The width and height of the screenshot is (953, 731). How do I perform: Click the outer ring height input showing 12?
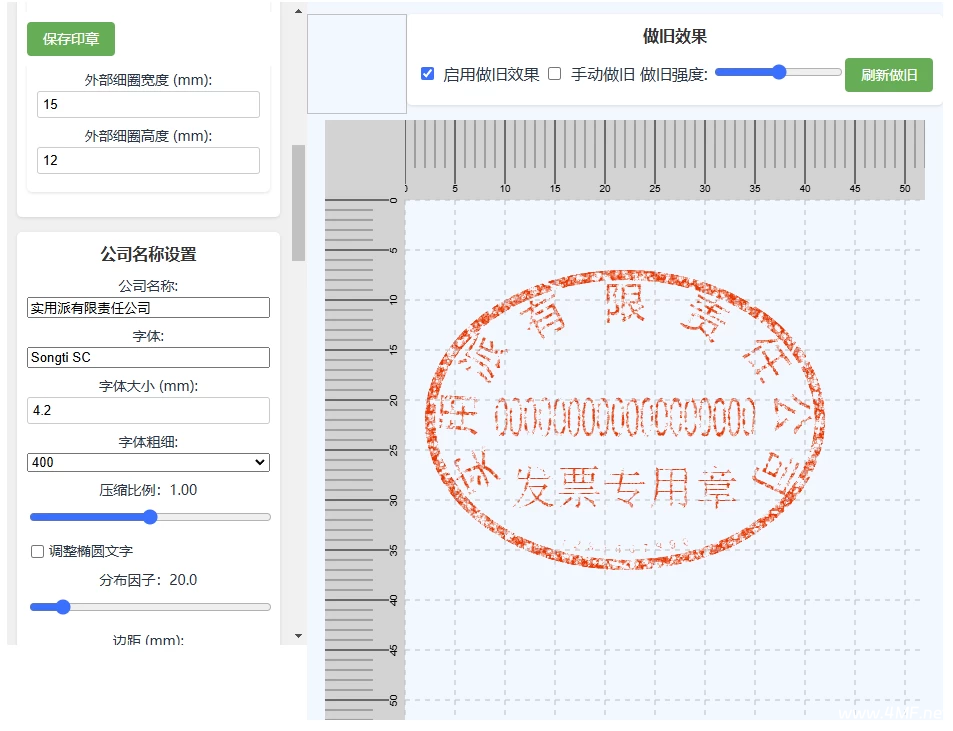pyautogui.click(x=148, y=160)
